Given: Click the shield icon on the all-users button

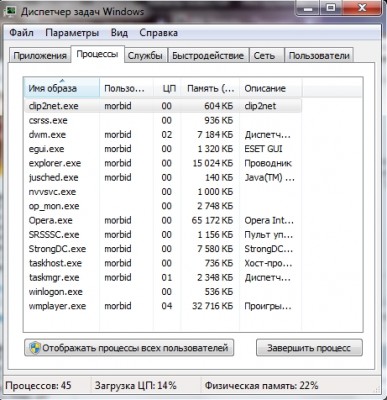Looking at the screenshot, I should click(34, 348).
